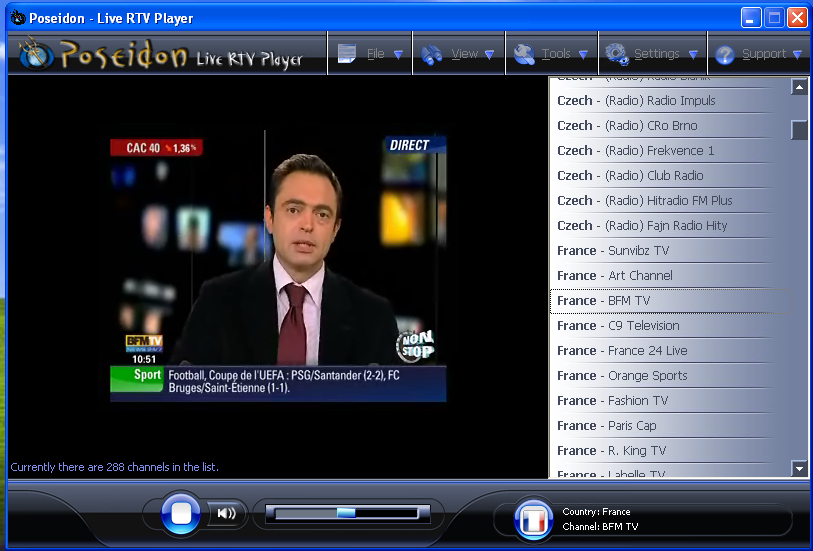Click the Settings gear icon
The image size is (813, 551).
point(617,54)
